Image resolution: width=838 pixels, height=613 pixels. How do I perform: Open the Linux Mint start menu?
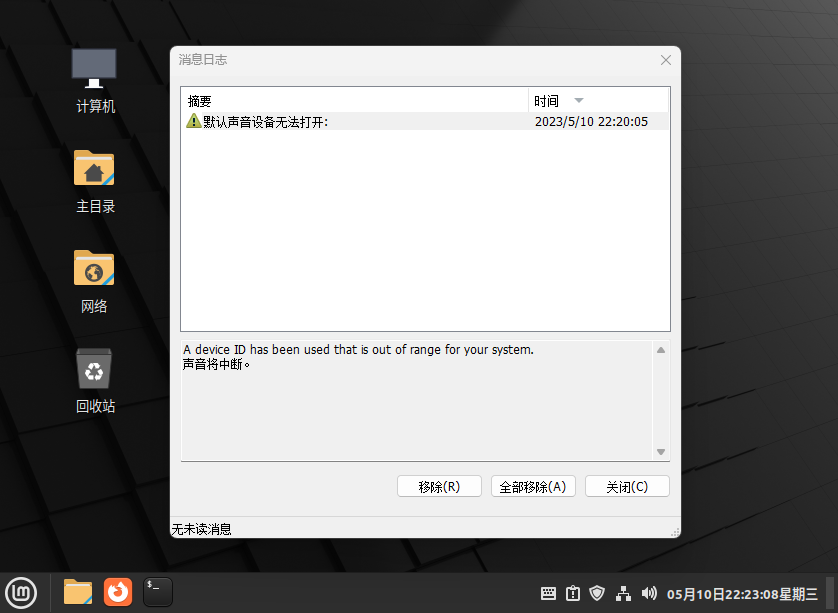coord(21,593)
